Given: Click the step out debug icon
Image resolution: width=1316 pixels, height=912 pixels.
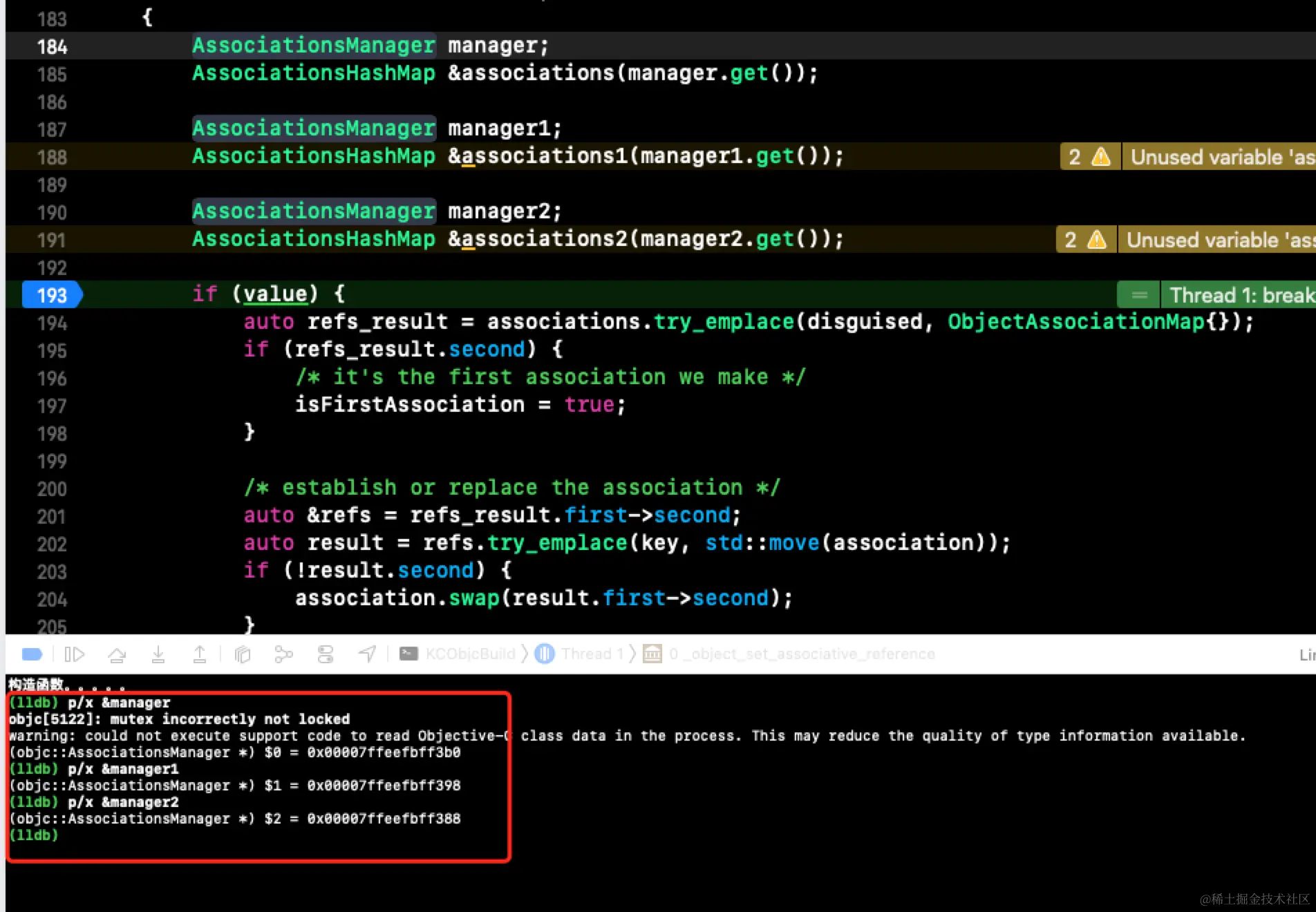Looking at the screenshot, I should 200,654.
